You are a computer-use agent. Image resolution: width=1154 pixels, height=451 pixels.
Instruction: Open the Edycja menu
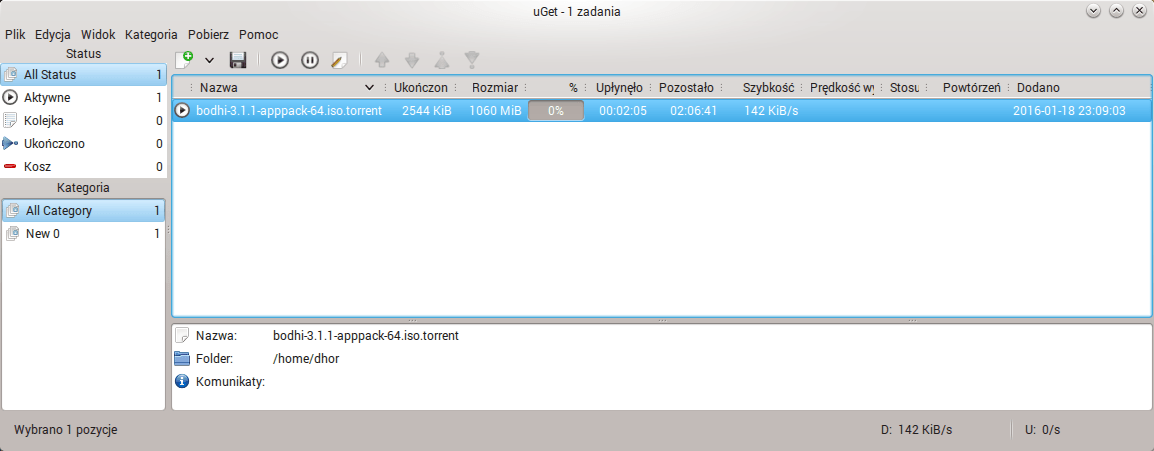(53, 35)
